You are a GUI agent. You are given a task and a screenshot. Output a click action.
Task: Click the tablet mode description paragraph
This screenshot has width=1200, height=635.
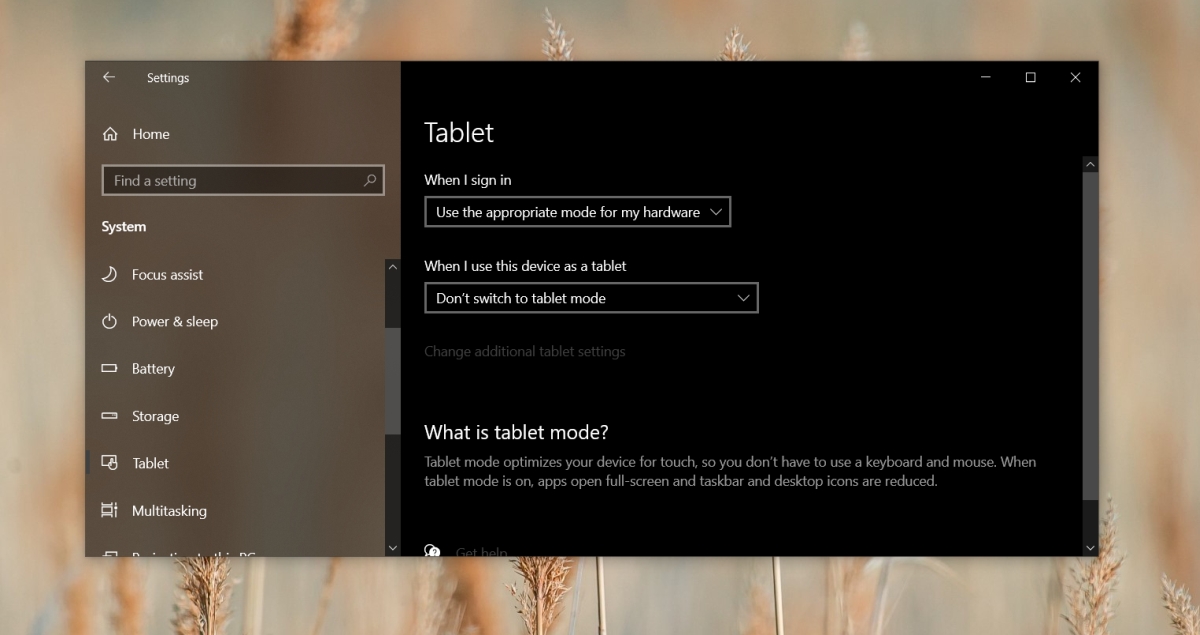click(x=730, y=471)
